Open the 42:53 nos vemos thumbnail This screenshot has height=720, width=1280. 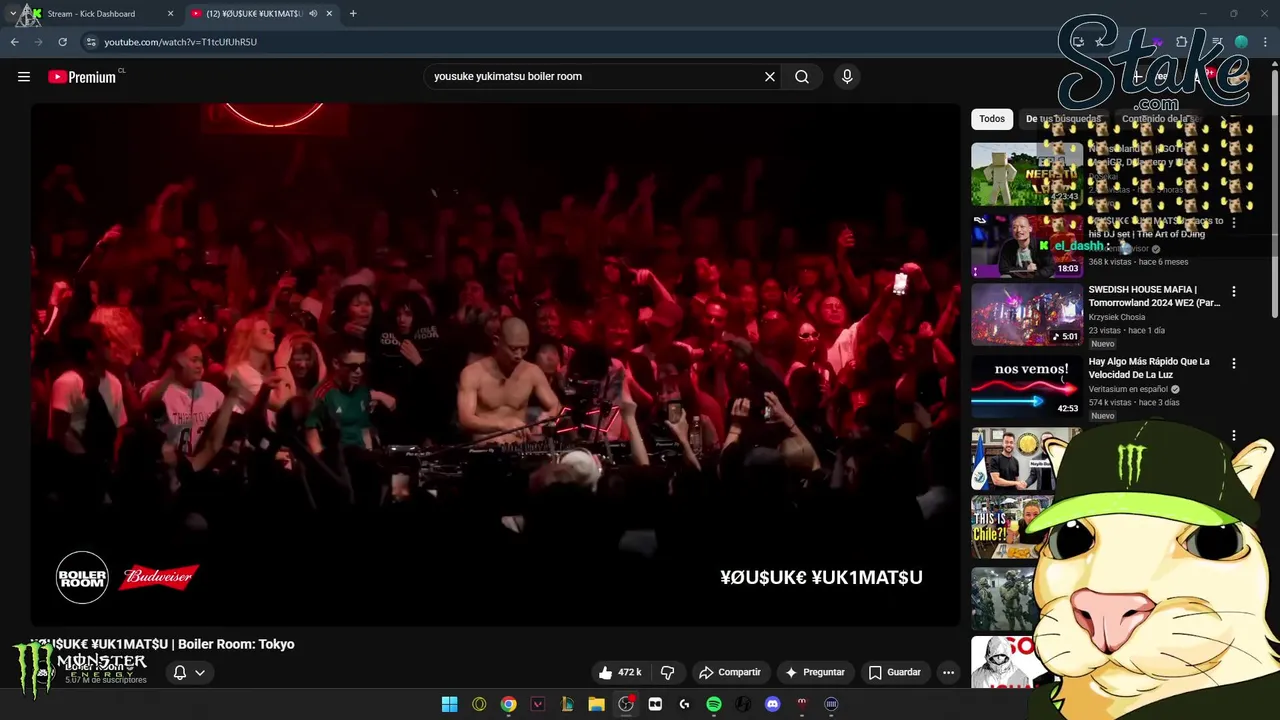[1027, 389]
